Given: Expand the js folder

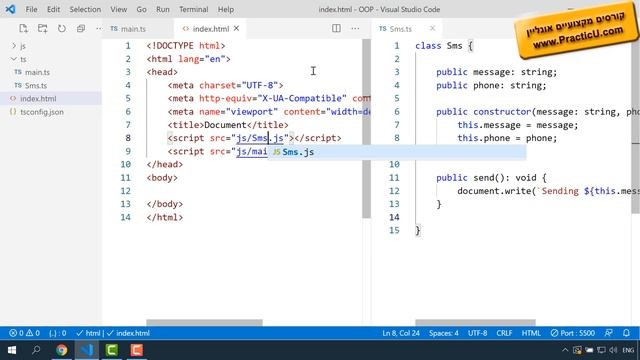Looking at the screenshot, I should pos(23,46).
